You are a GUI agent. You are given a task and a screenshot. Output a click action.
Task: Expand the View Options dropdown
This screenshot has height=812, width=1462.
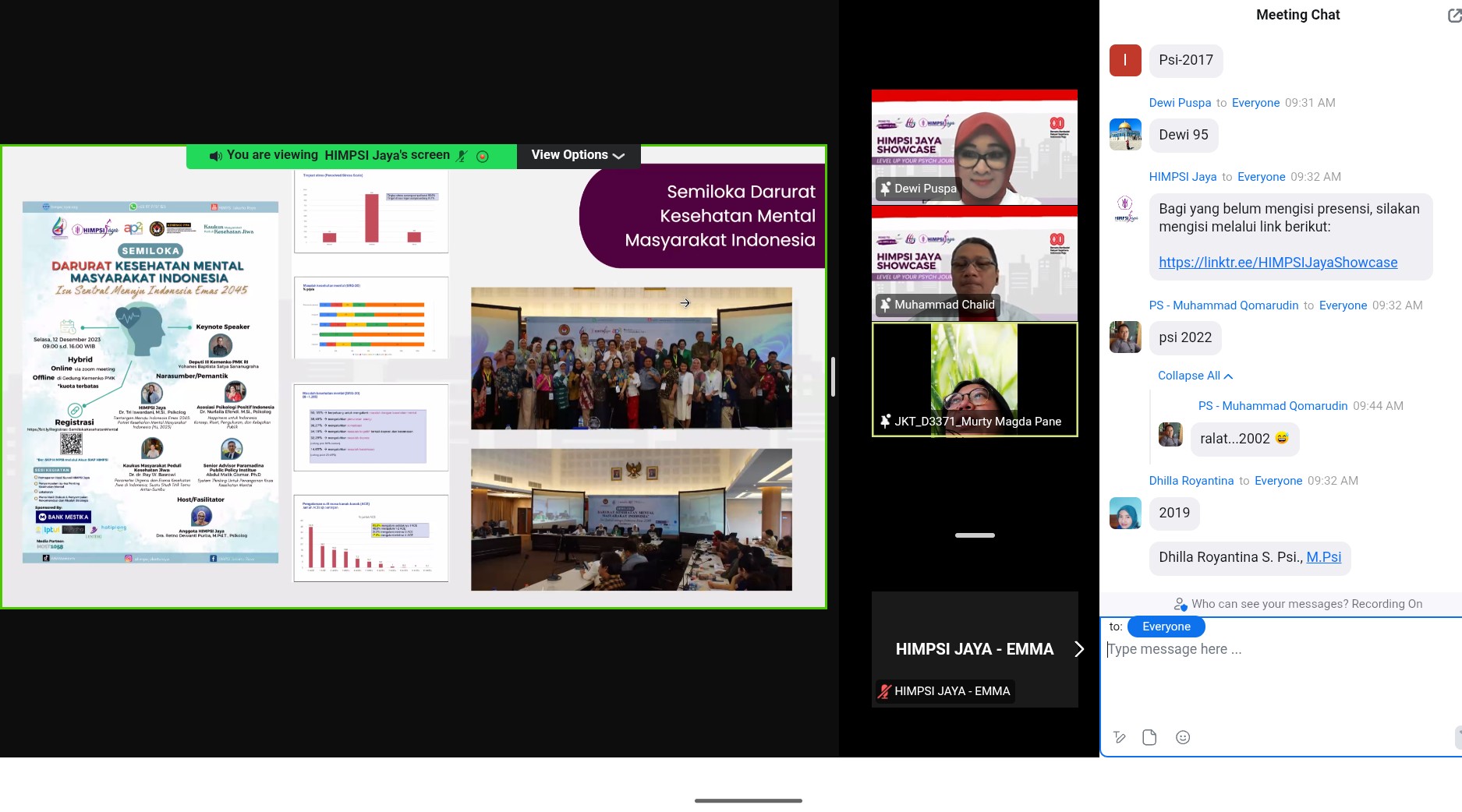click(x=578, y=155)
